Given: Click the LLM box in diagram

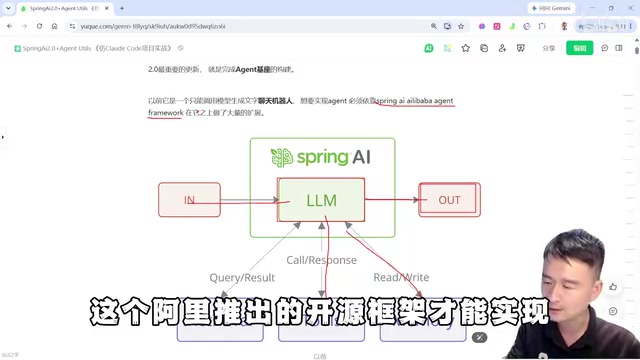Looking at the screenshot, I should click(321, 200).
